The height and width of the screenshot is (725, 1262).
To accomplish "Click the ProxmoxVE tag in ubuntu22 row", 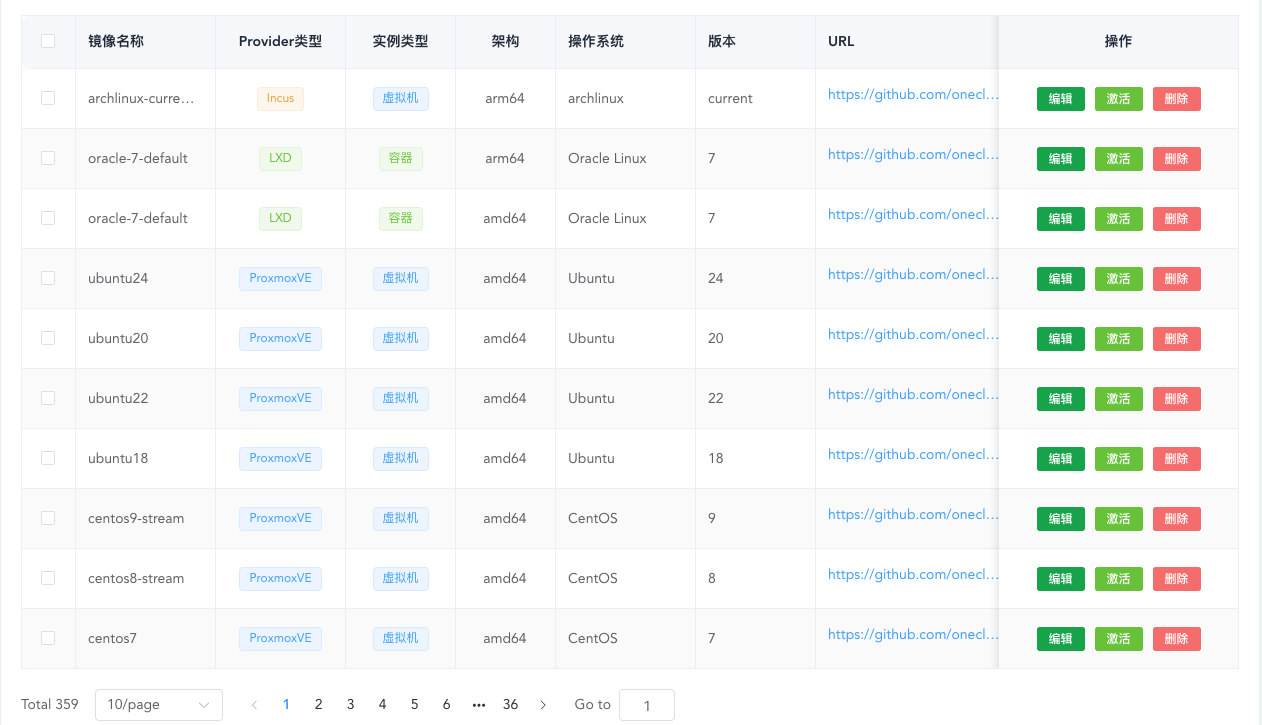I will click(280, 398).
